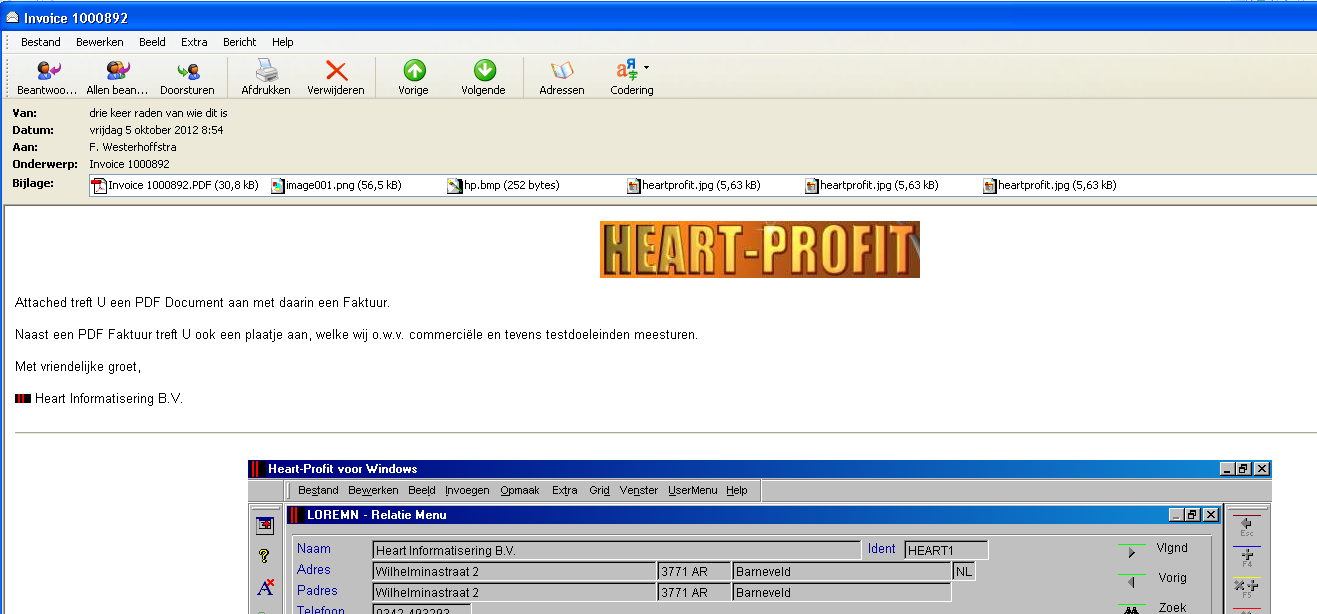Print the email via Afdrukken
This screenshot has height=614, width=1317.
pyautogui.click(x=266, y=78)
